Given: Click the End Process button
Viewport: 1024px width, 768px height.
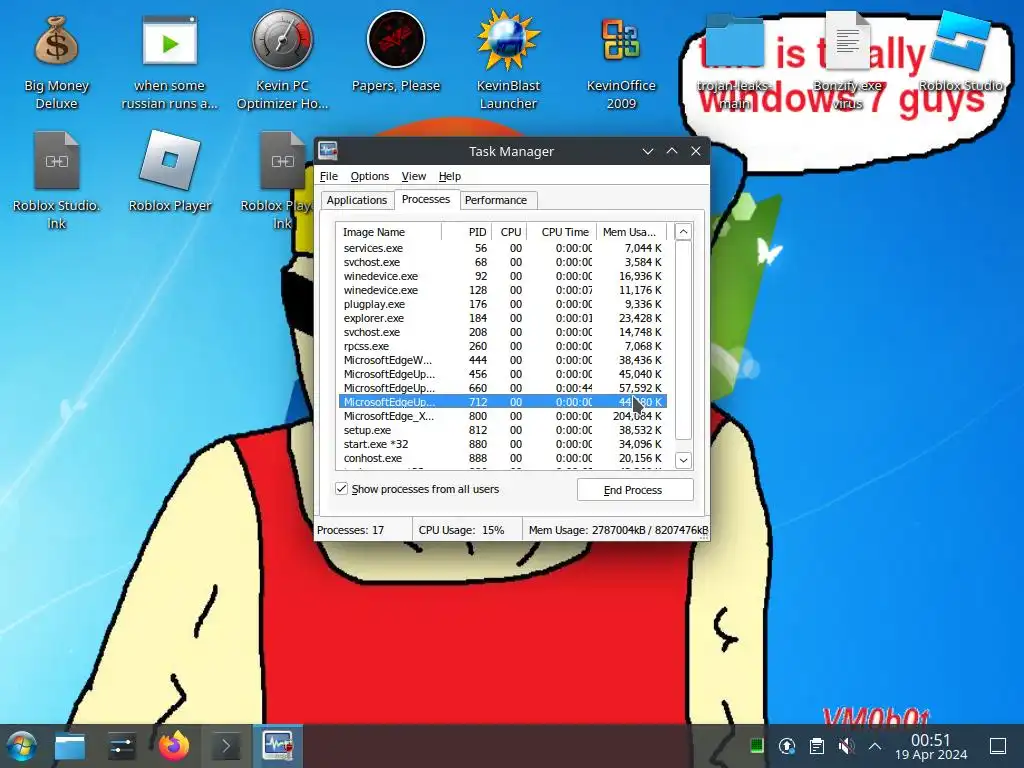Looking at the screenshot, I should click(635, 490).
